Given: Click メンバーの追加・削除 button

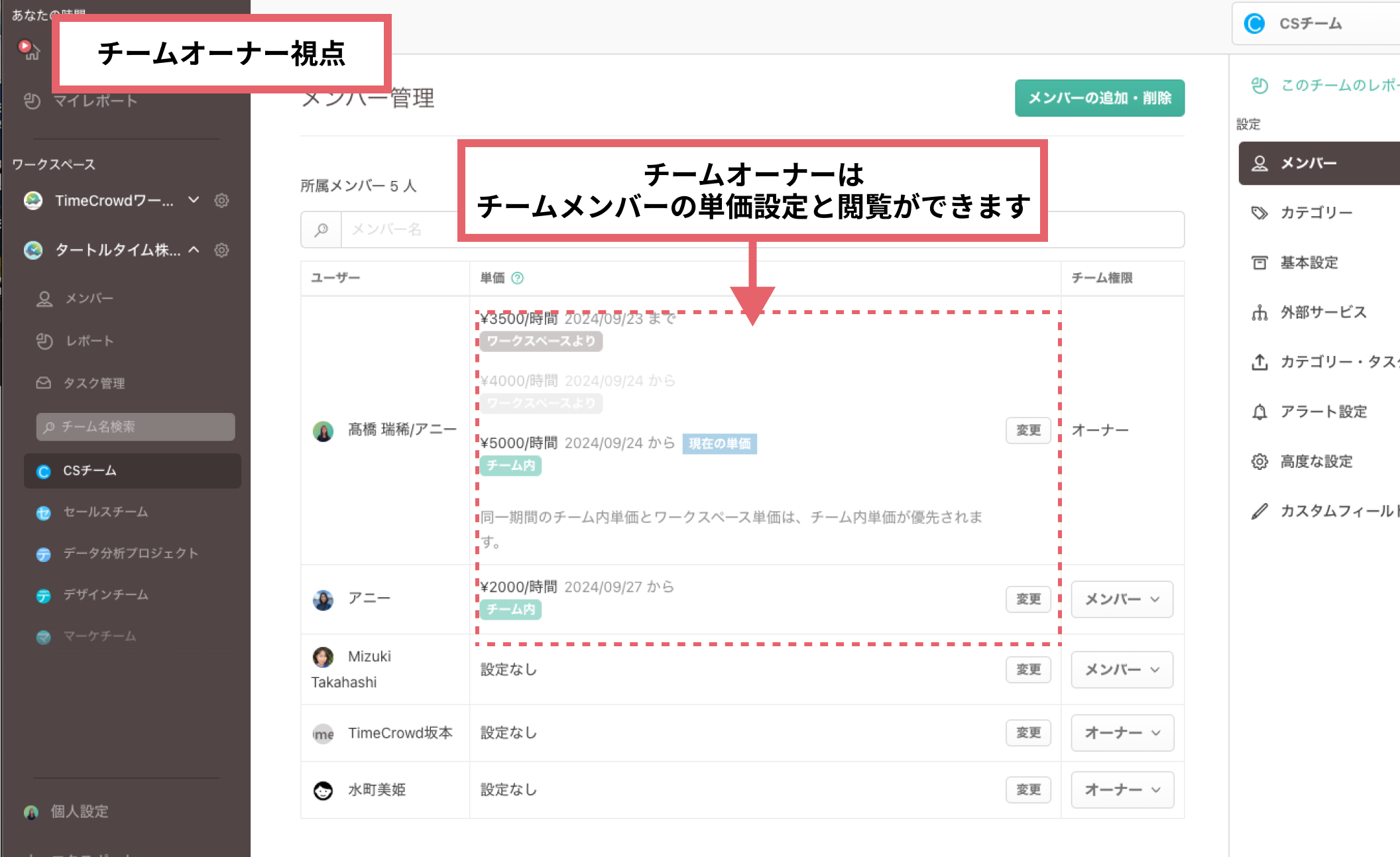Looking at the screenshot, I should click(1099, 98).
